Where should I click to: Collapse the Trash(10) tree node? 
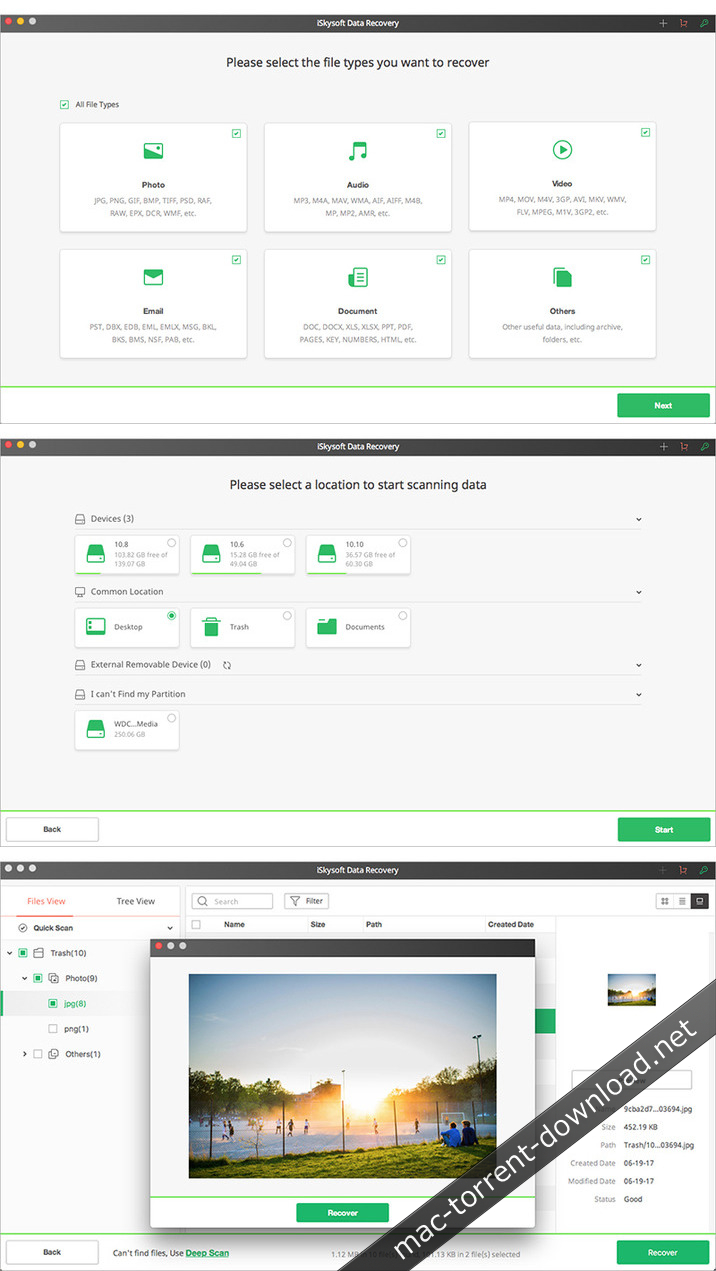(x=9, y=953)
